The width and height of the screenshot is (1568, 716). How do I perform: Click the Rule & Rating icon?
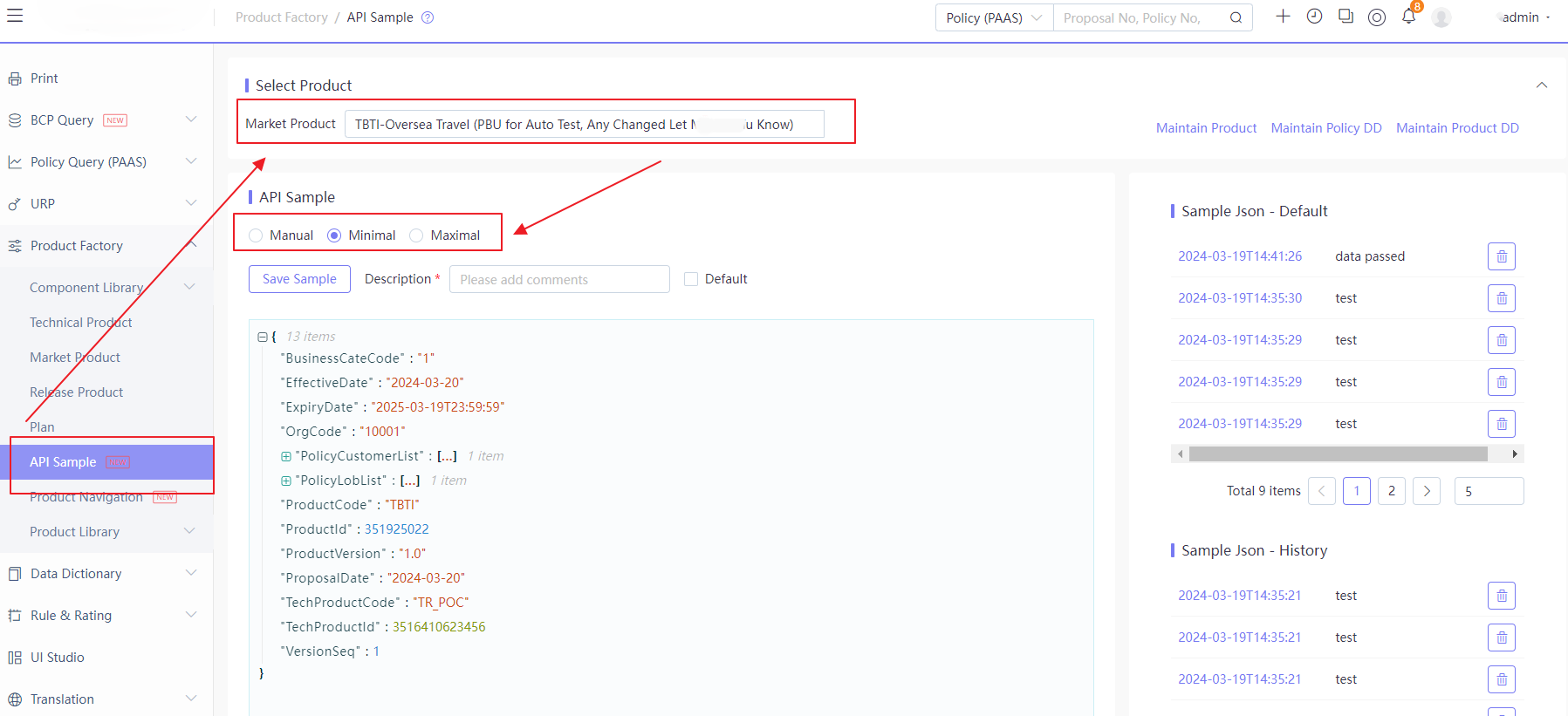[x=15, y=616]
